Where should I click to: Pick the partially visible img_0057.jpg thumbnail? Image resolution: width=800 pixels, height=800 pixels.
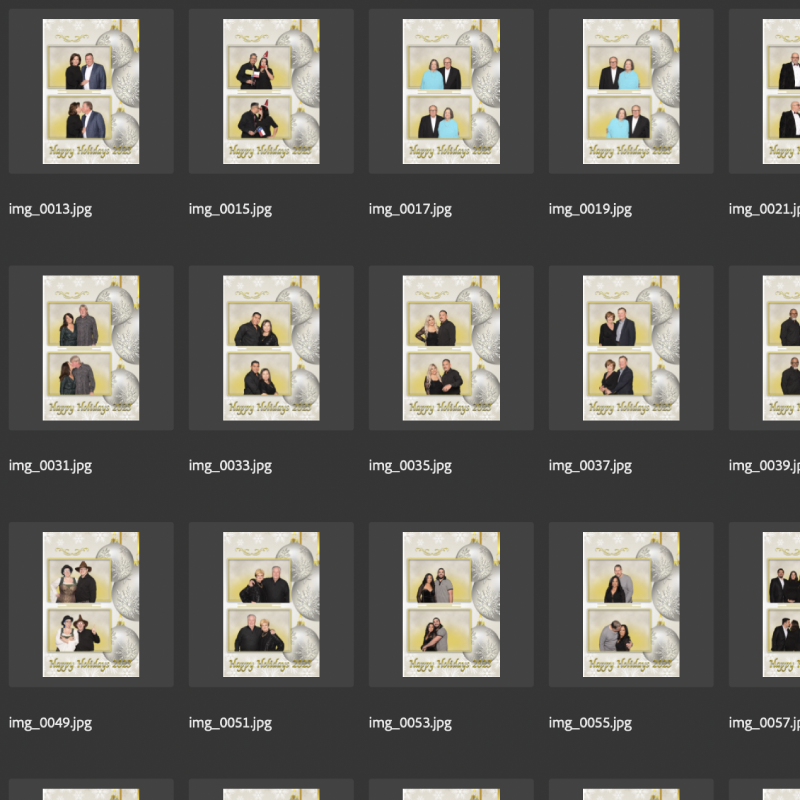point(781,604)
